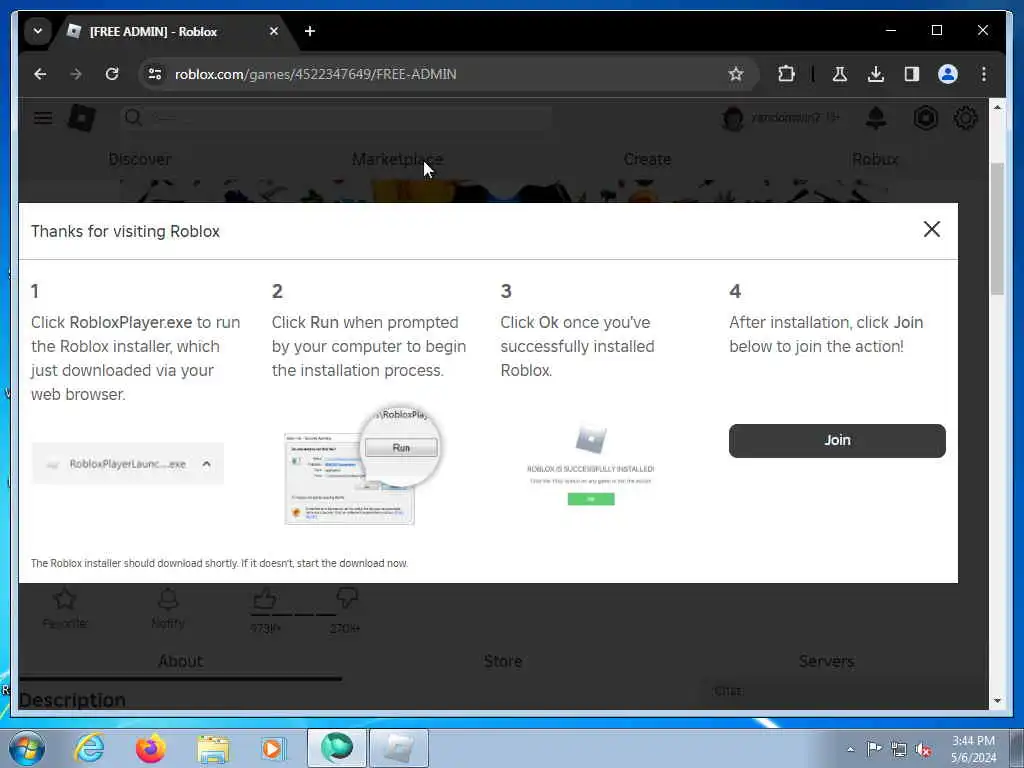Switch to the Store tab
The height and width of the screenshot is (768, 1024).
[x=503, y=661]
